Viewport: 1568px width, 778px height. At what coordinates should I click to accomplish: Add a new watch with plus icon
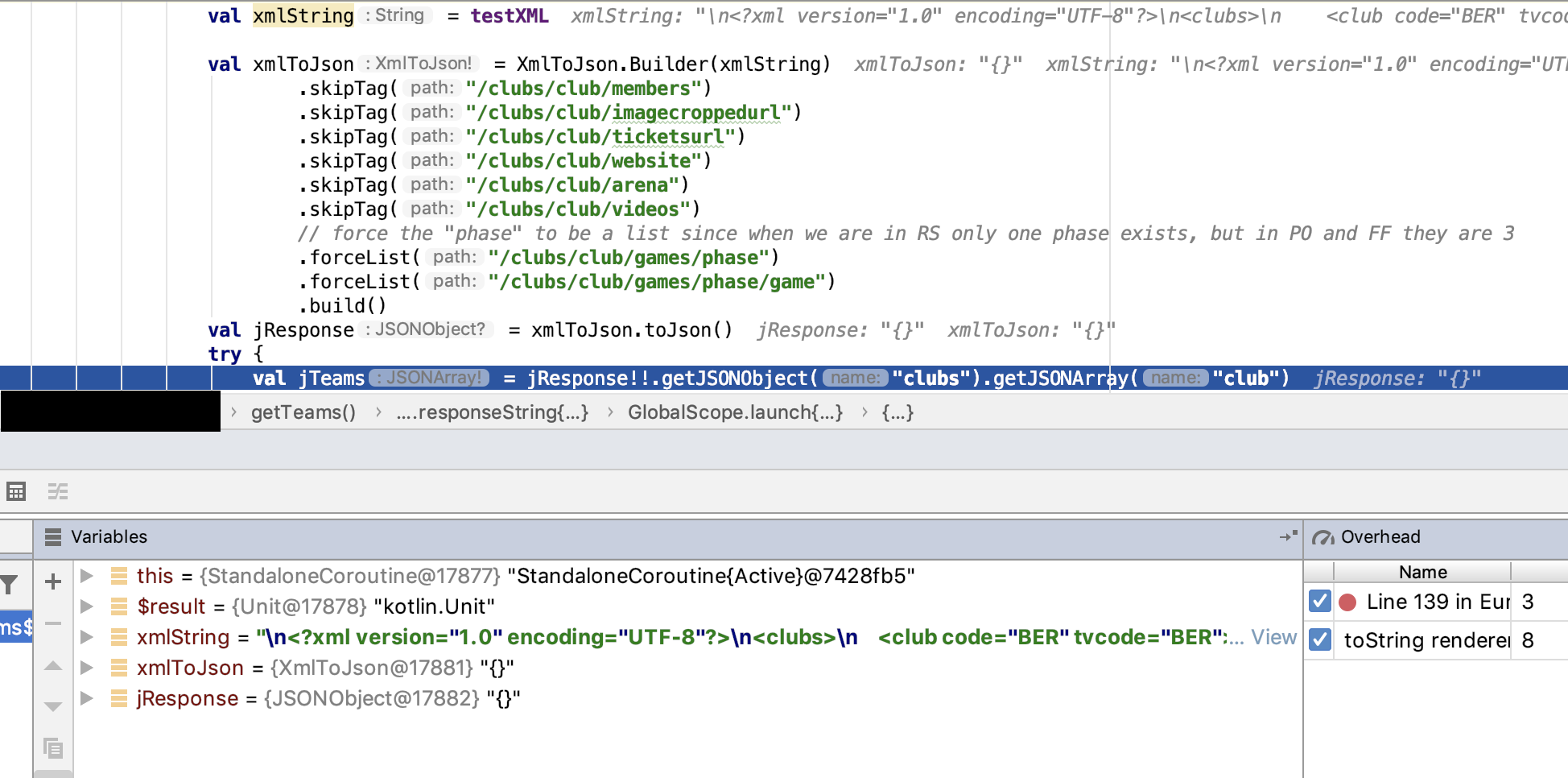53,581
